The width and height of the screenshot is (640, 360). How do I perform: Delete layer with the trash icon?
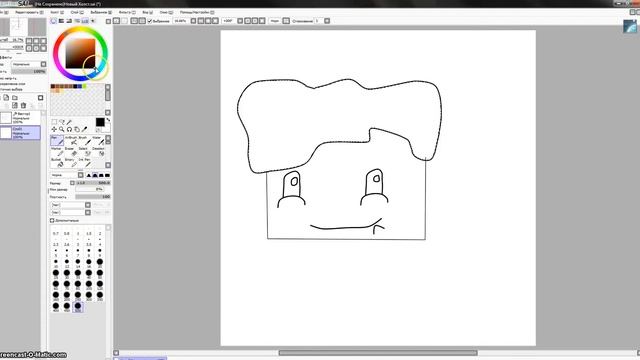click(23, 106)
